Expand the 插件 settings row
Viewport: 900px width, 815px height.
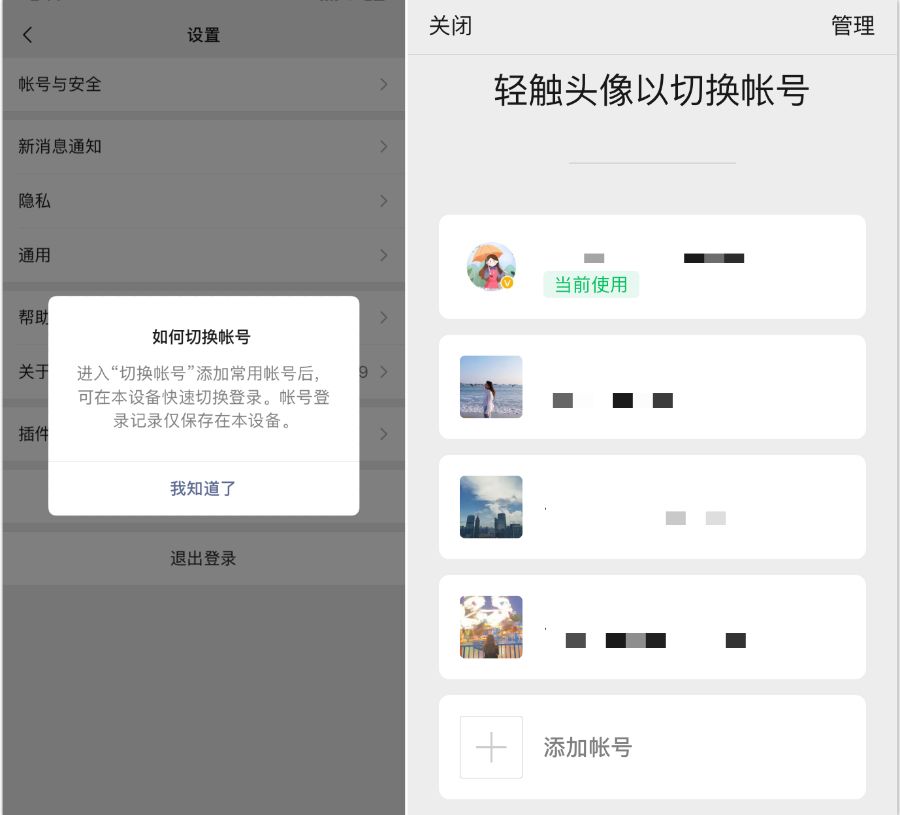[x=203, y=434]
